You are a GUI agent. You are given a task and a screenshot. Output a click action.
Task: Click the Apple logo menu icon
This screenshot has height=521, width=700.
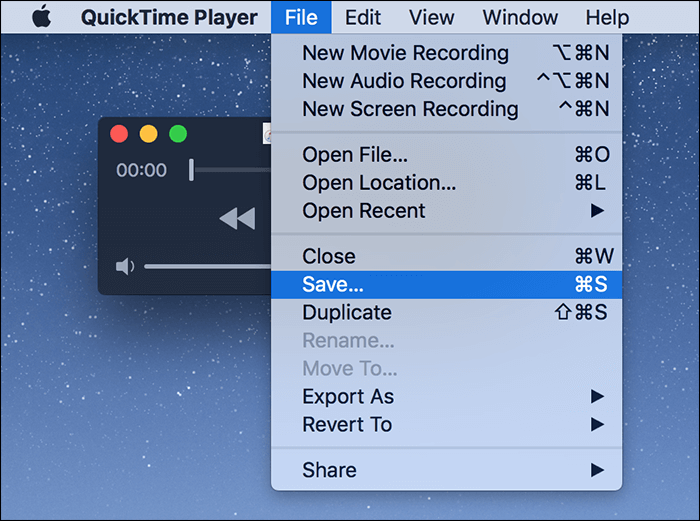point(40,18)
